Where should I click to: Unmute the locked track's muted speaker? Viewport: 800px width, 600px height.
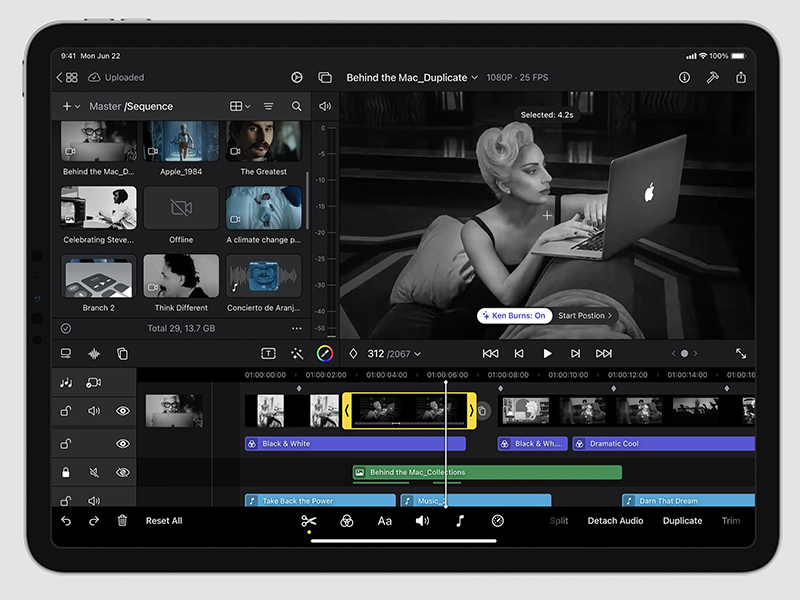[94, 472]
